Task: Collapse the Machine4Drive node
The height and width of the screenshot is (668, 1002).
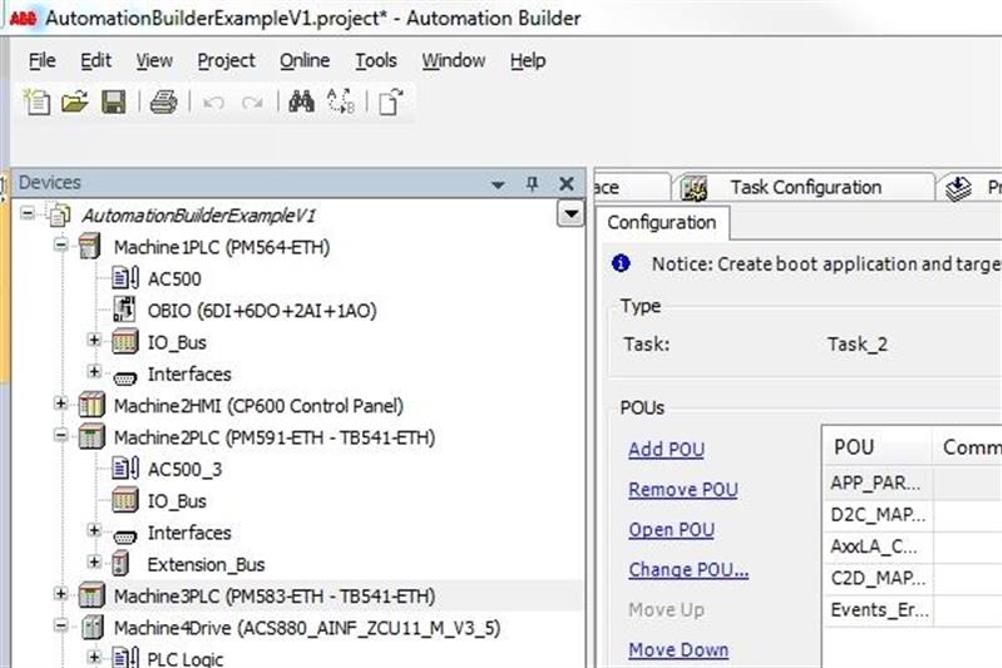Action: [x=61, y=625]
